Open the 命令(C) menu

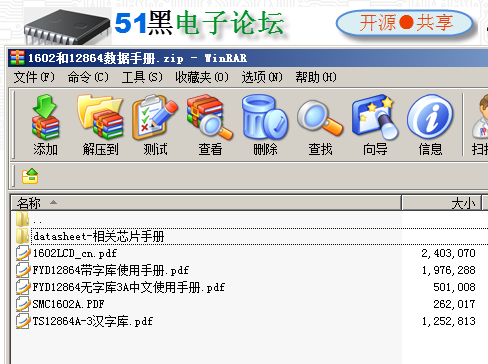pos(88,77)
